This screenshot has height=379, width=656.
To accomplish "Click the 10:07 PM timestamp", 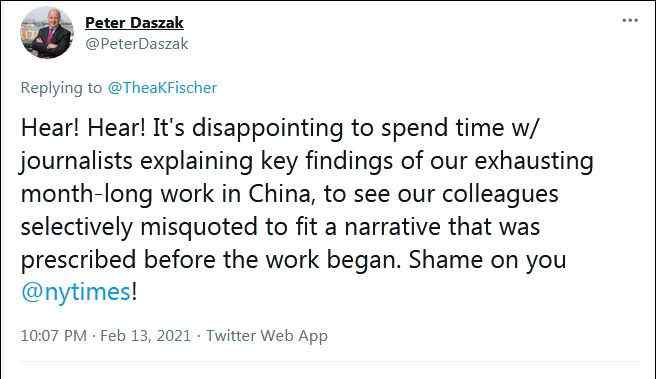I will [x=54, y=335].
